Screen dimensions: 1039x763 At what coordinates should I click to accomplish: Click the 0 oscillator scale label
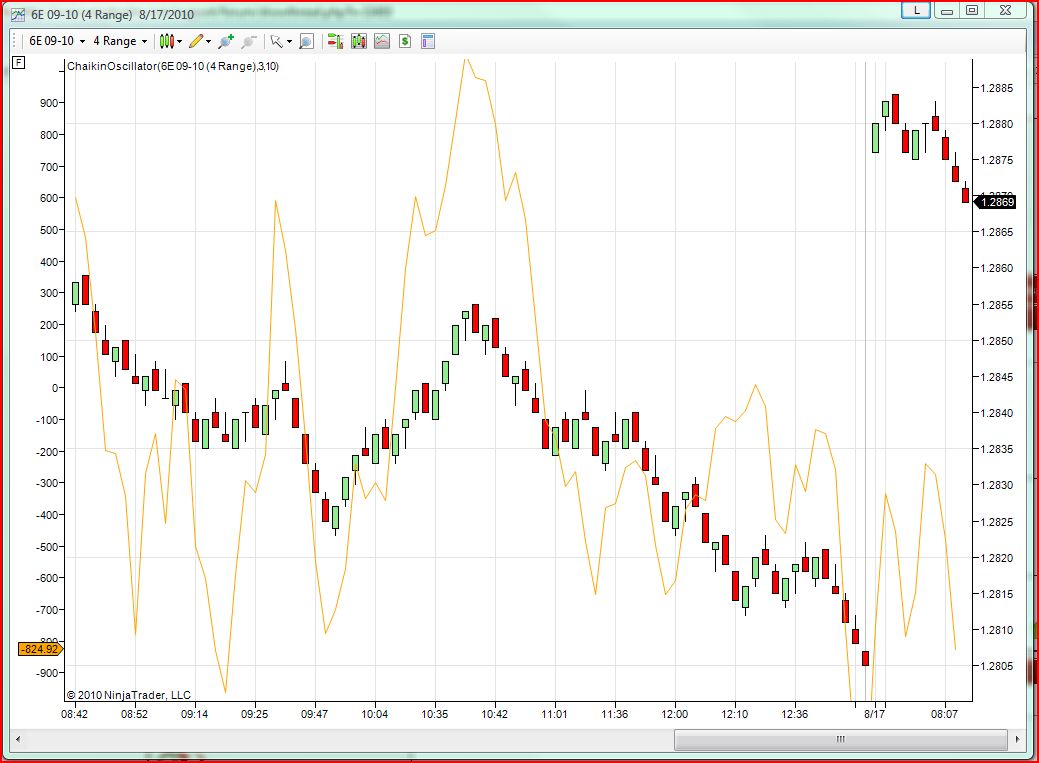pyautogui.click(x=56, y=388)
